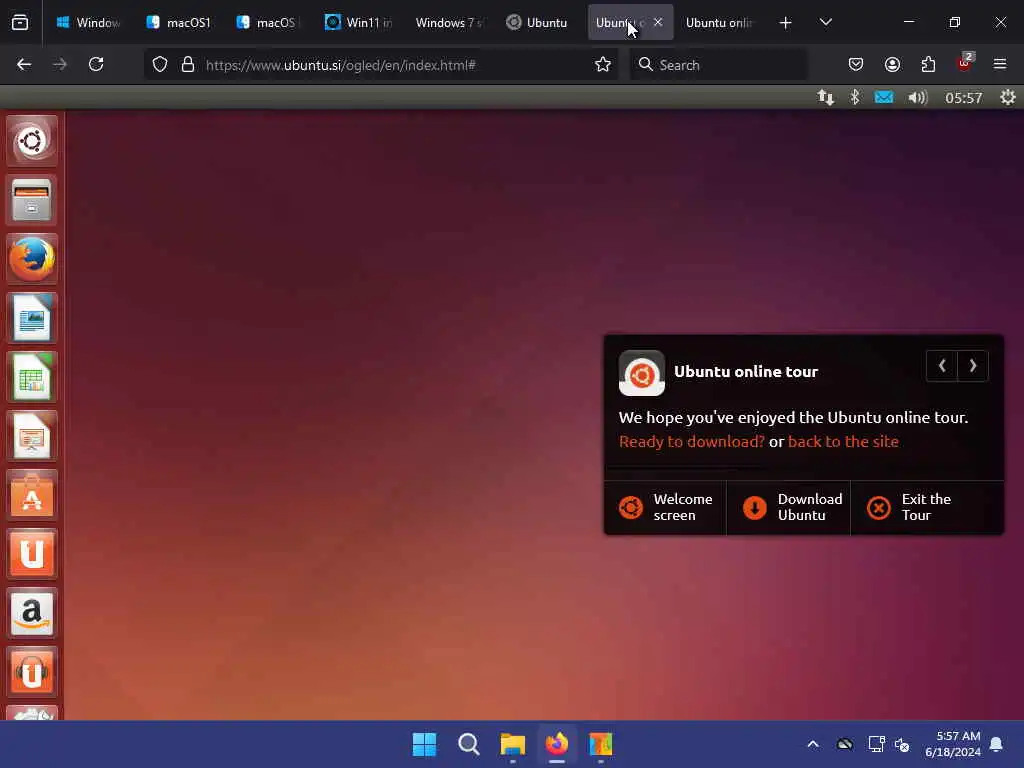Open the Extensions puzzle icon
The width and height of the screenshot is (1024, 768).
[x=928, y=65]
